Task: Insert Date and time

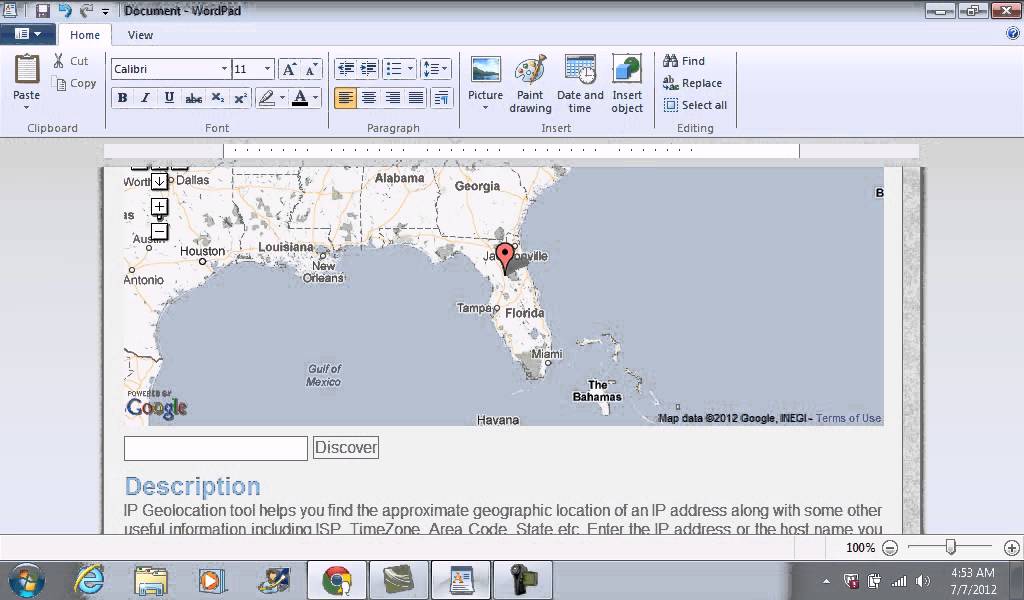Action: coord(580,84)
